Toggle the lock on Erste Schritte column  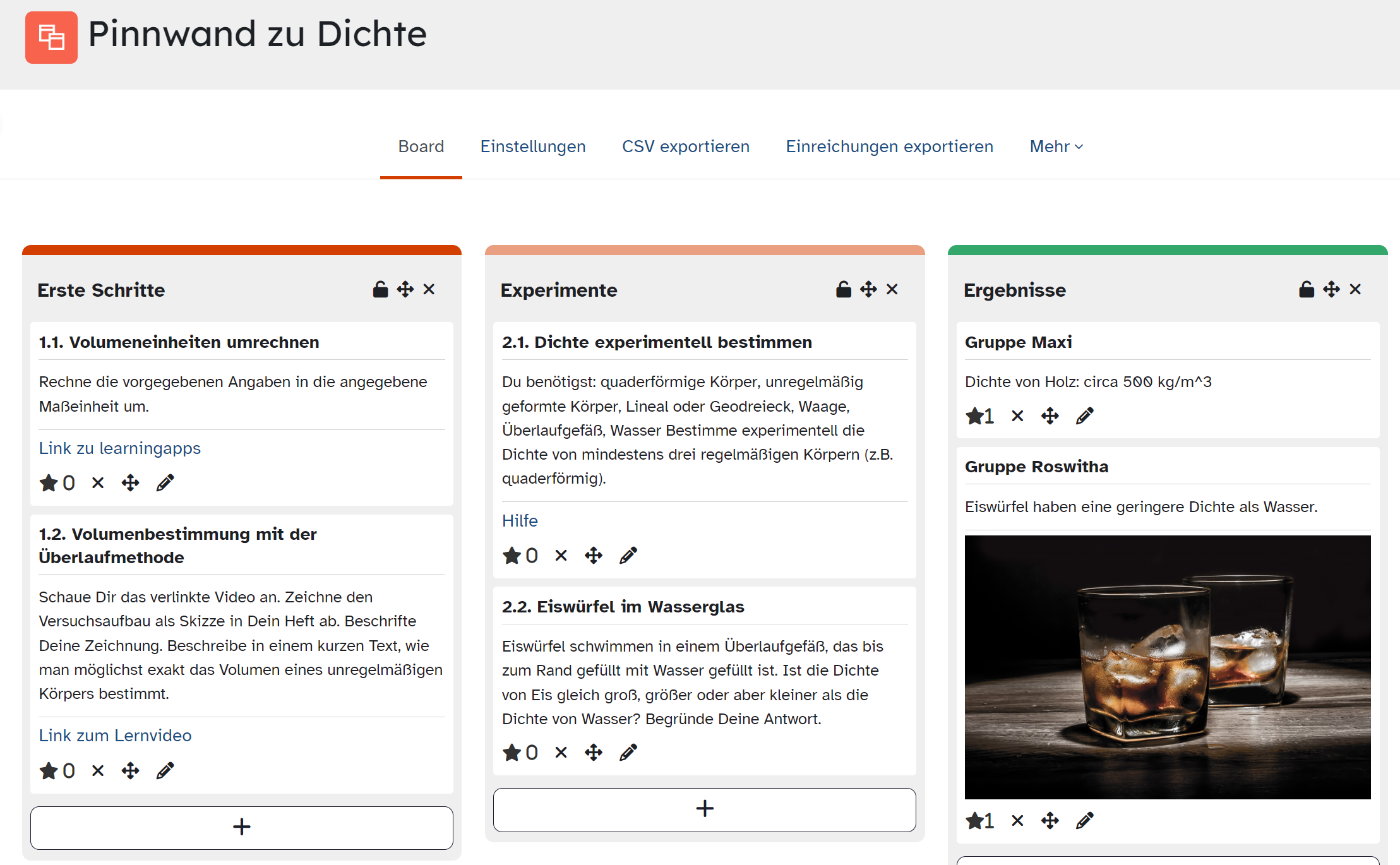pyautogui.click(x=380, y=289)
